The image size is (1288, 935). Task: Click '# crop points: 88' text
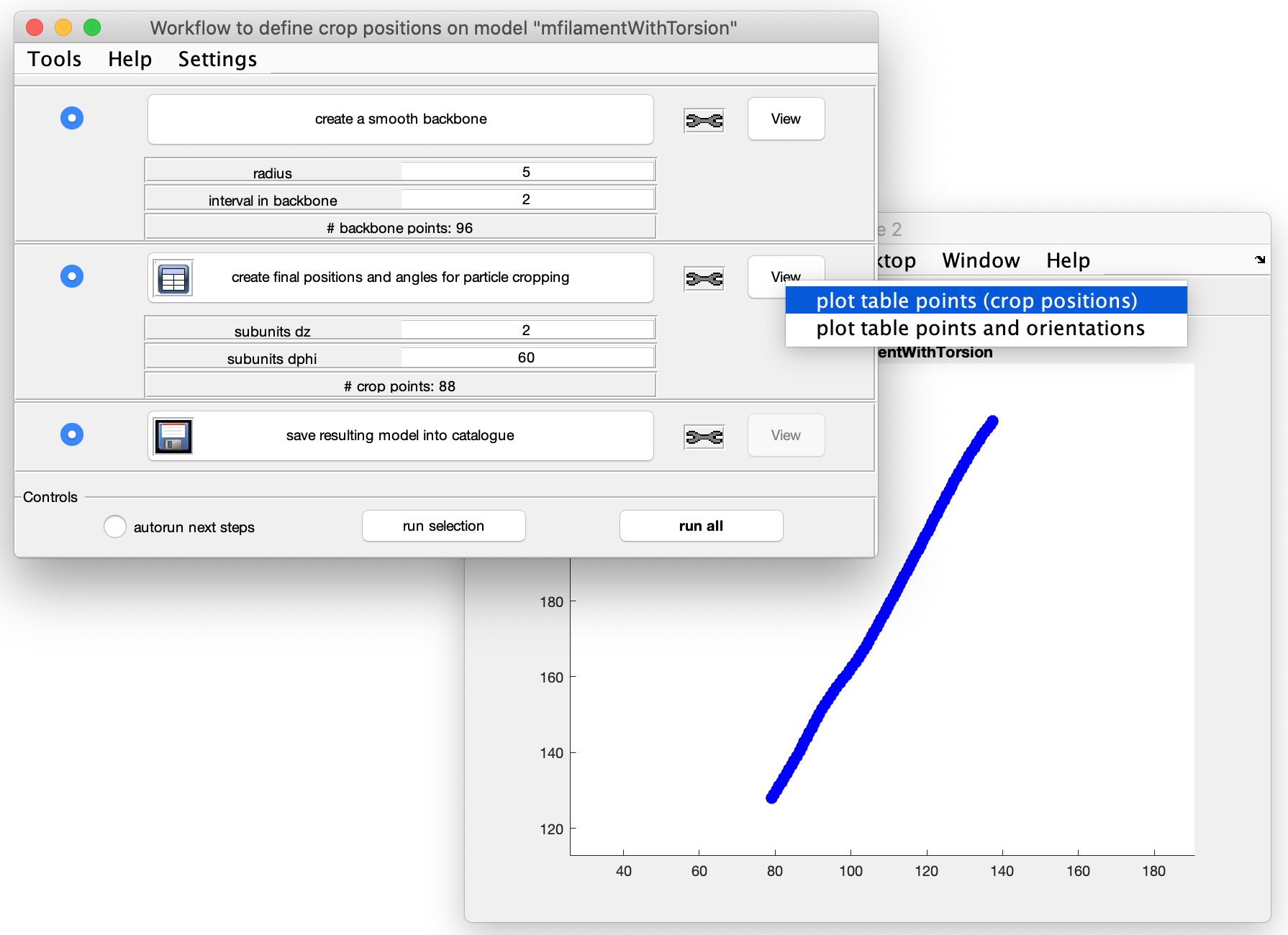(x=400, y=386)
